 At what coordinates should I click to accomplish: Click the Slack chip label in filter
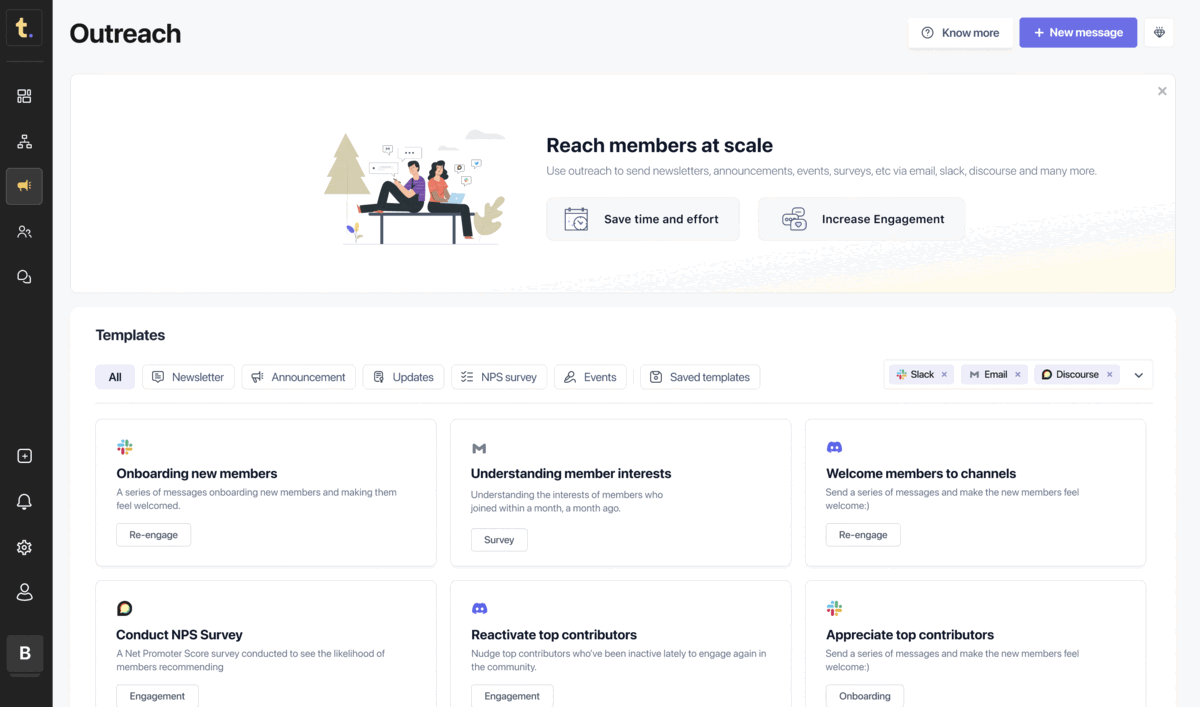[x=922, y=375]
